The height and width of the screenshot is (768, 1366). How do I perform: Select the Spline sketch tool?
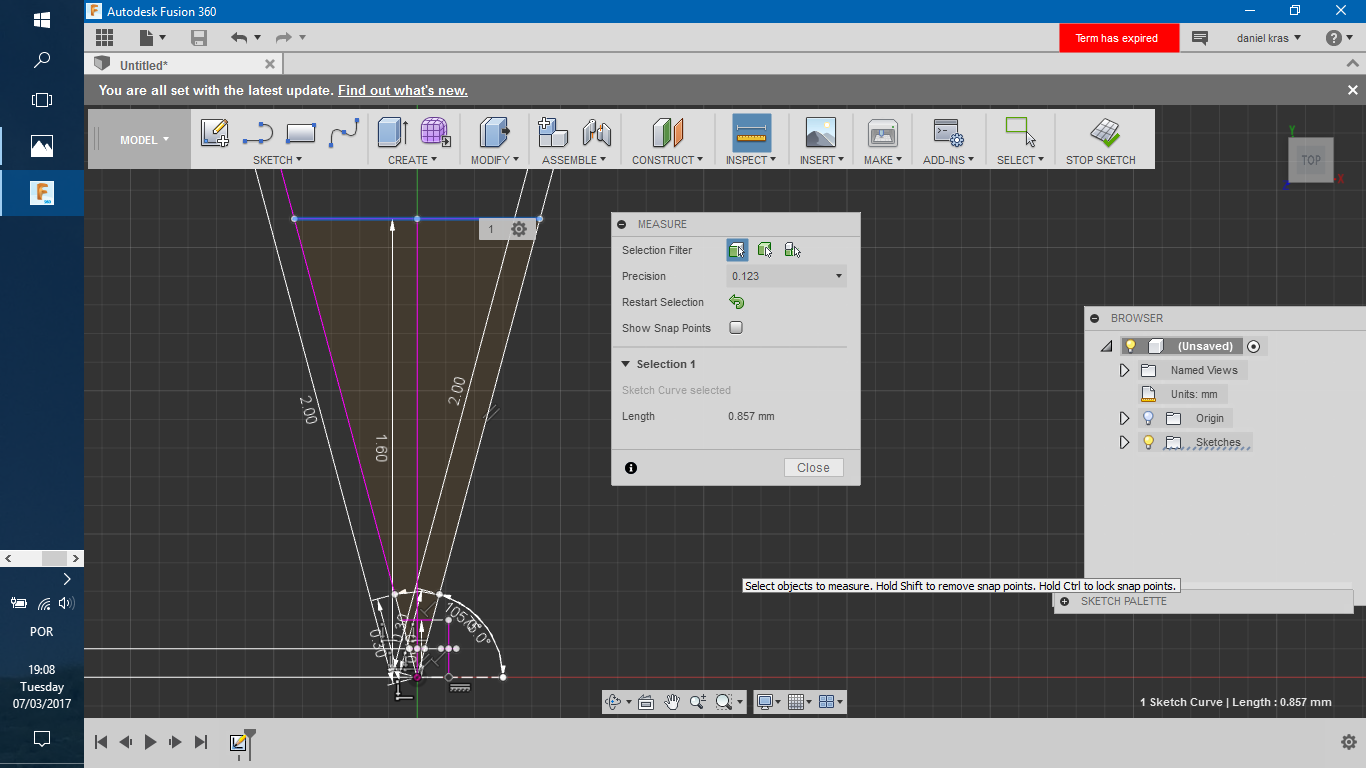tap(344, 133)
